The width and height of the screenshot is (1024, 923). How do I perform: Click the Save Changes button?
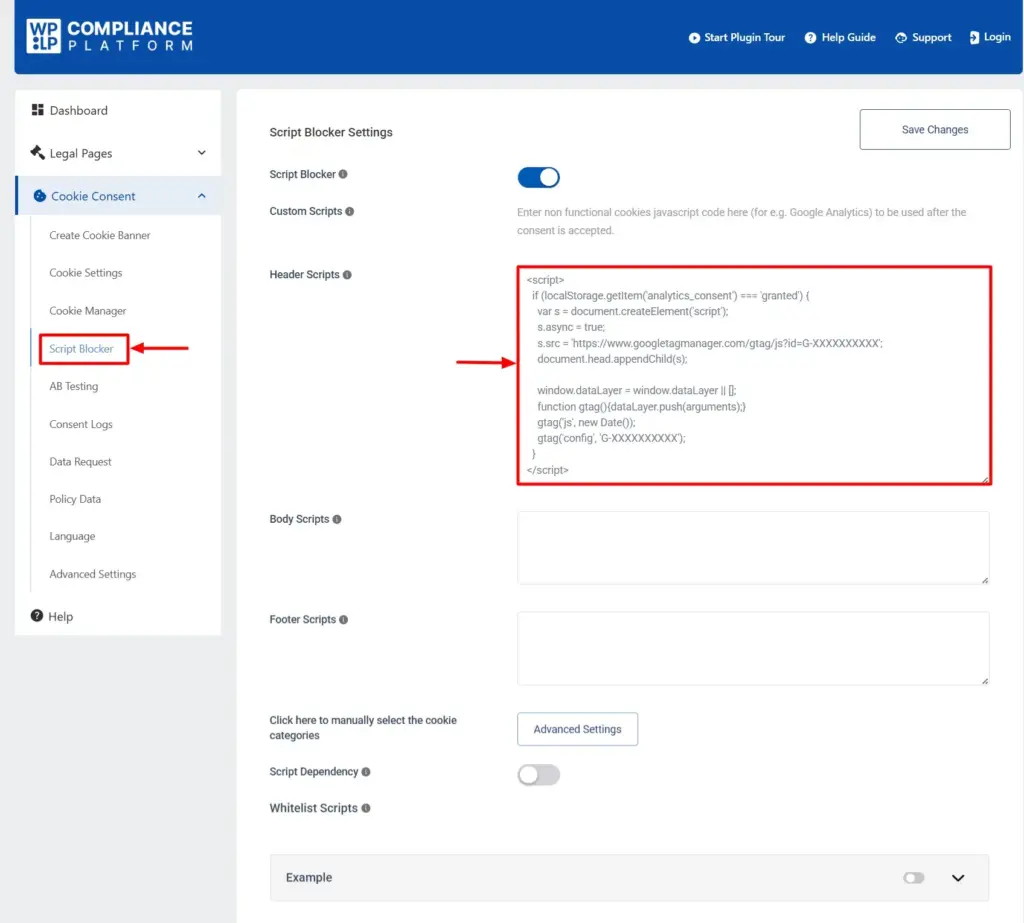[933, 129]
